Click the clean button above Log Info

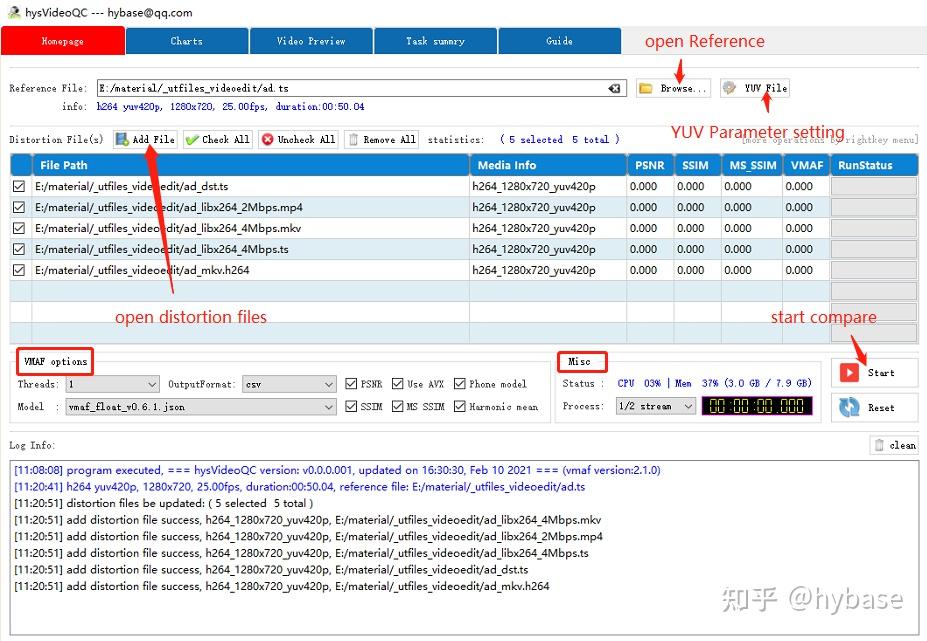(x=893, y=445)
